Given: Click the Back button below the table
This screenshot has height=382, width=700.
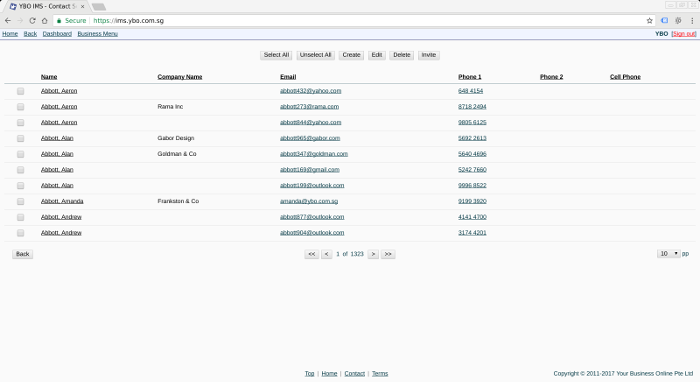Looking at the screenshot, I should click(x=22, y=254).
